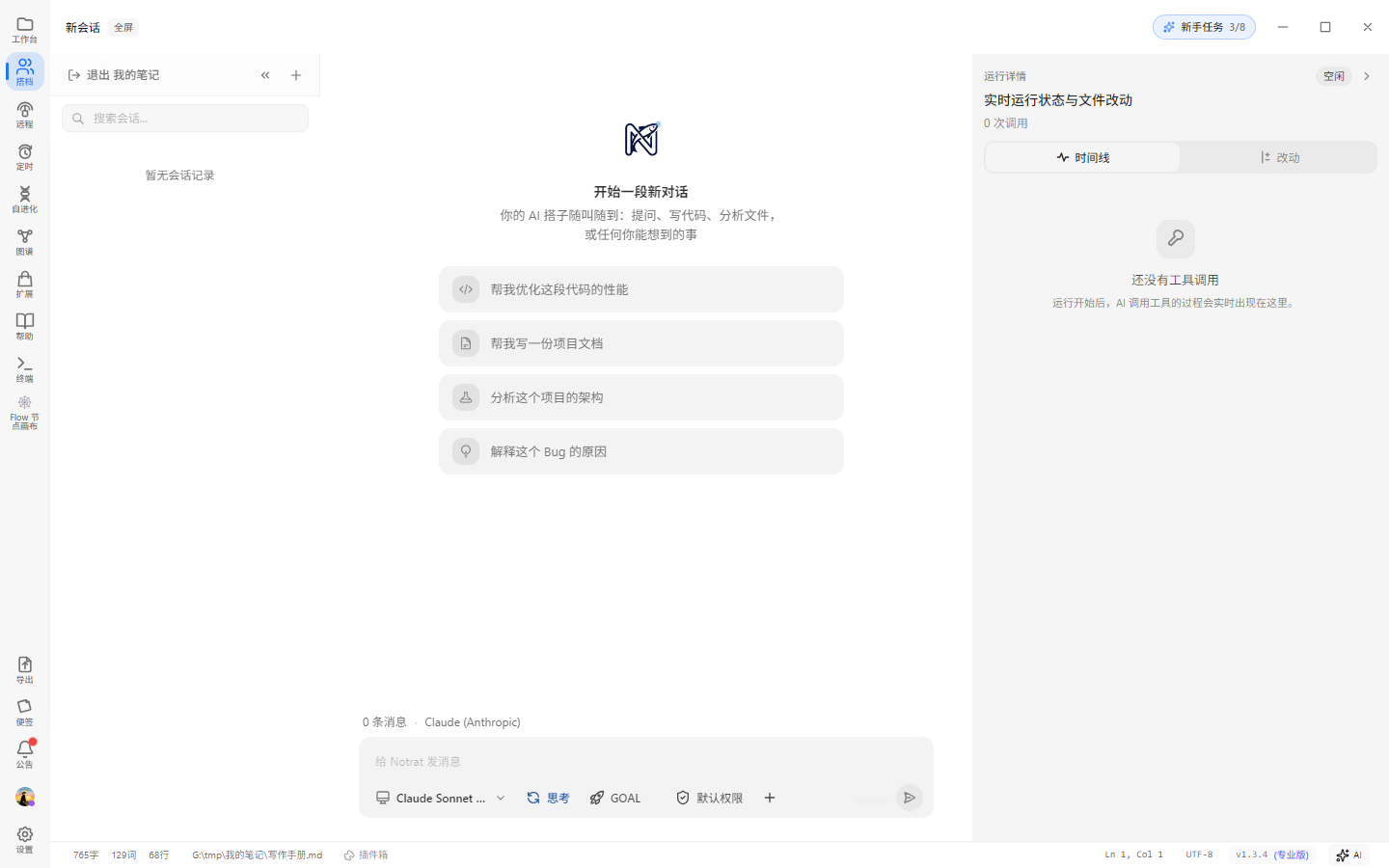Viewport: 1389px width, 868px height.
Task: Click the plus icon in message toolbar
Action: 770,798
